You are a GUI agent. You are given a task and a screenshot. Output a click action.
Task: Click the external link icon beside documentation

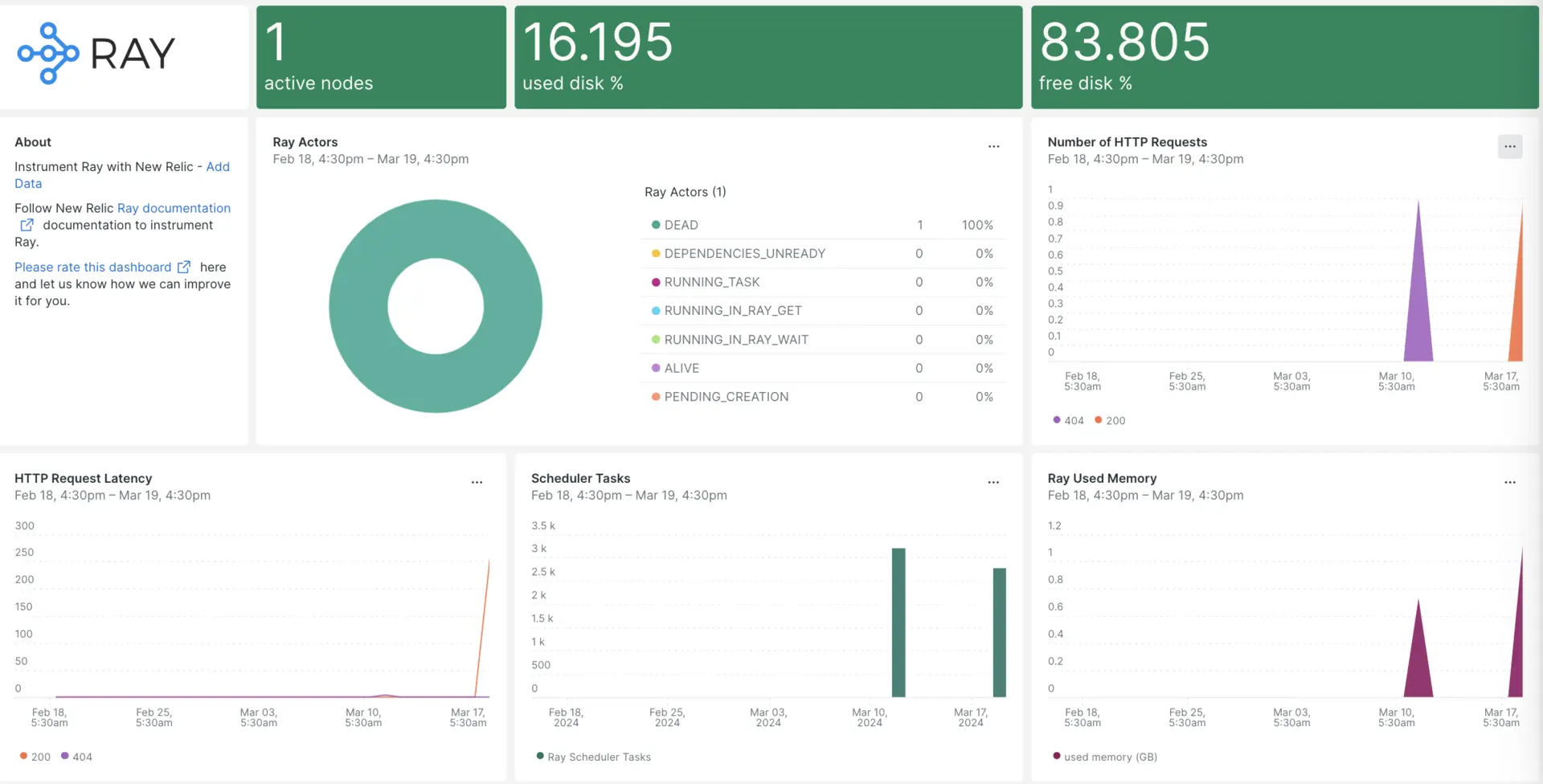pos(27,226)
